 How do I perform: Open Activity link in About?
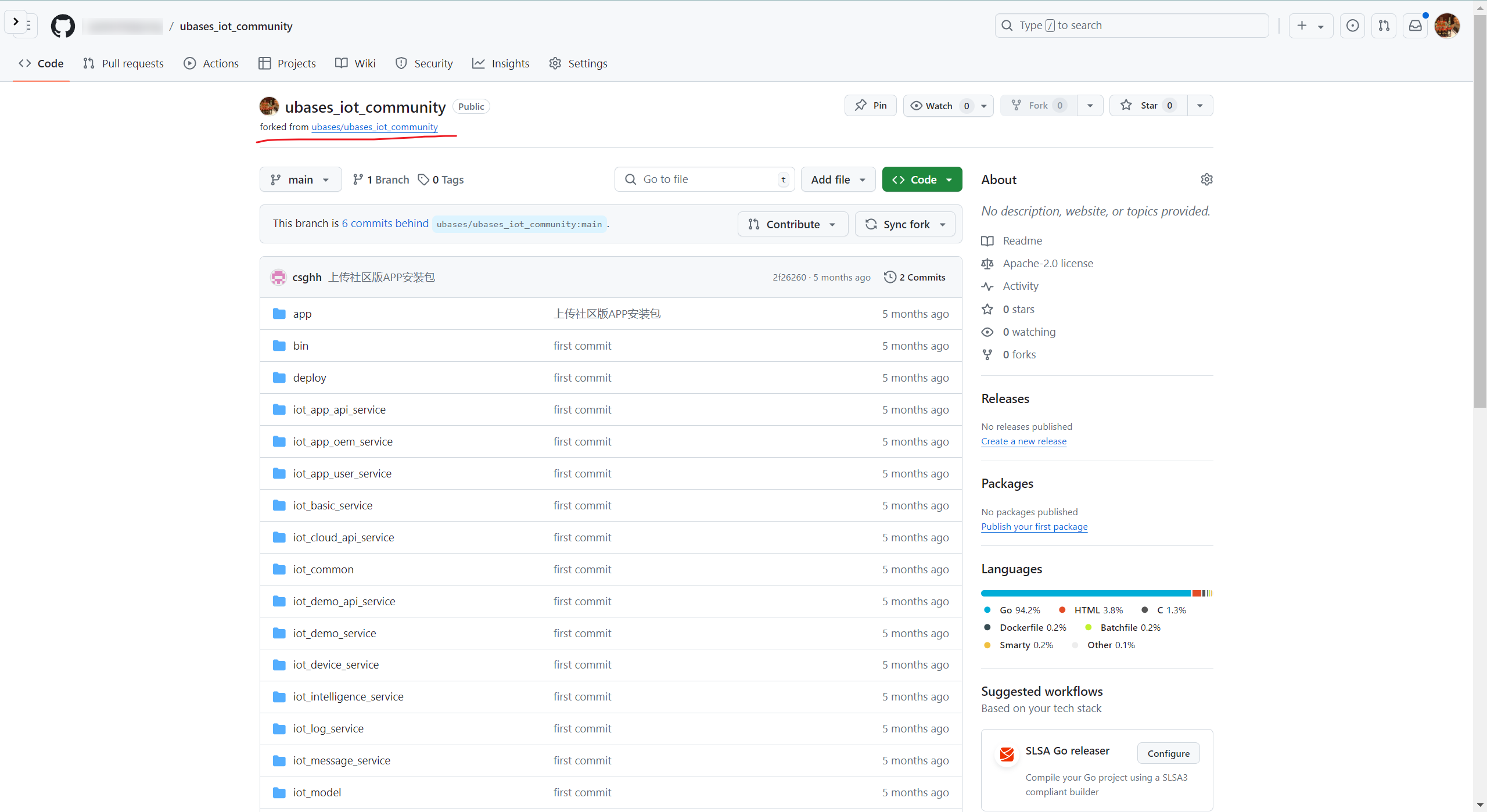[1021, 286]
